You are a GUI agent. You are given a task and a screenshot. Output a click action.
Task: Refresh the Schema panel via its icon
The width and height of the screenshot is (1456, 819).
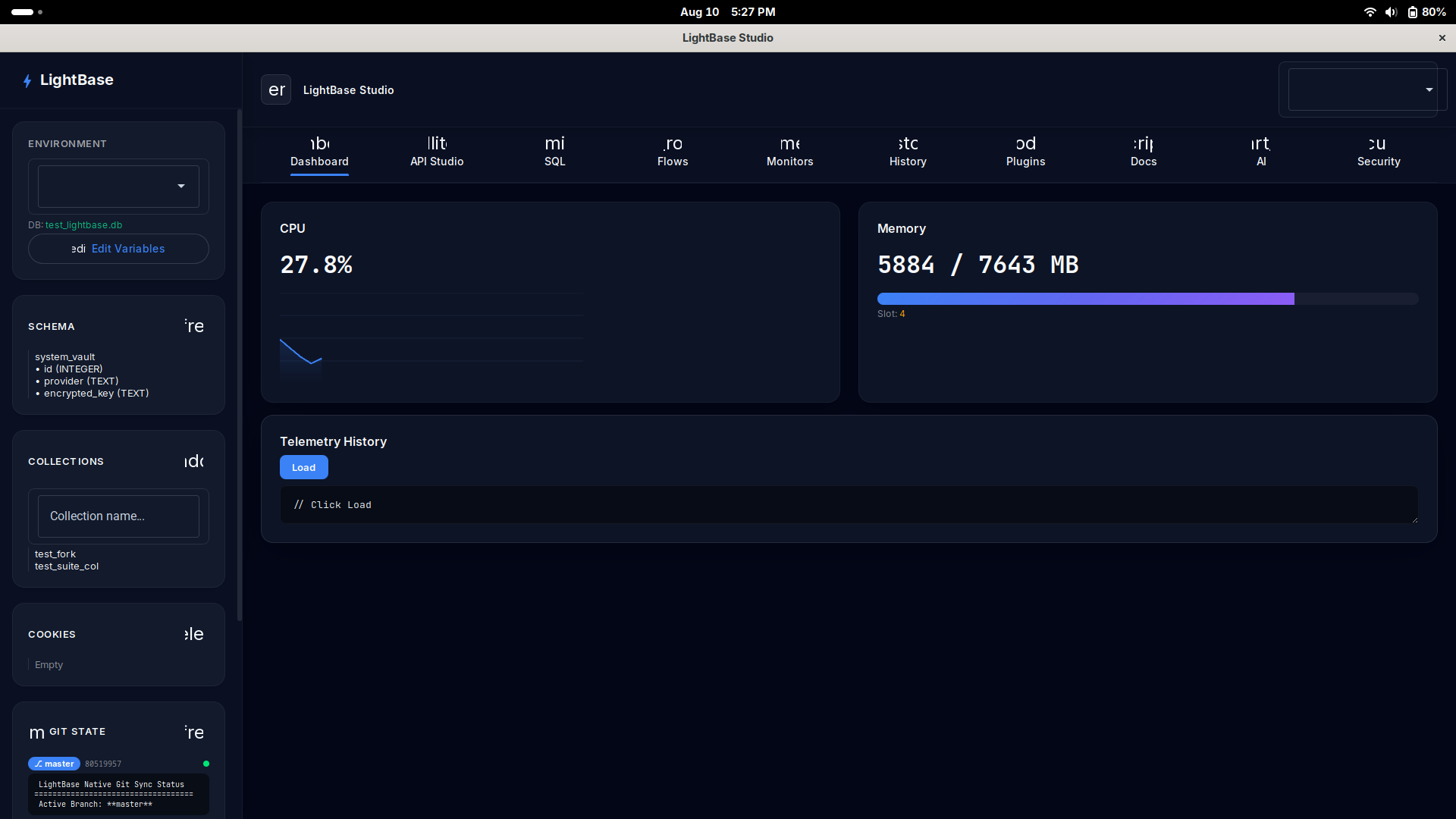(194, 326)
